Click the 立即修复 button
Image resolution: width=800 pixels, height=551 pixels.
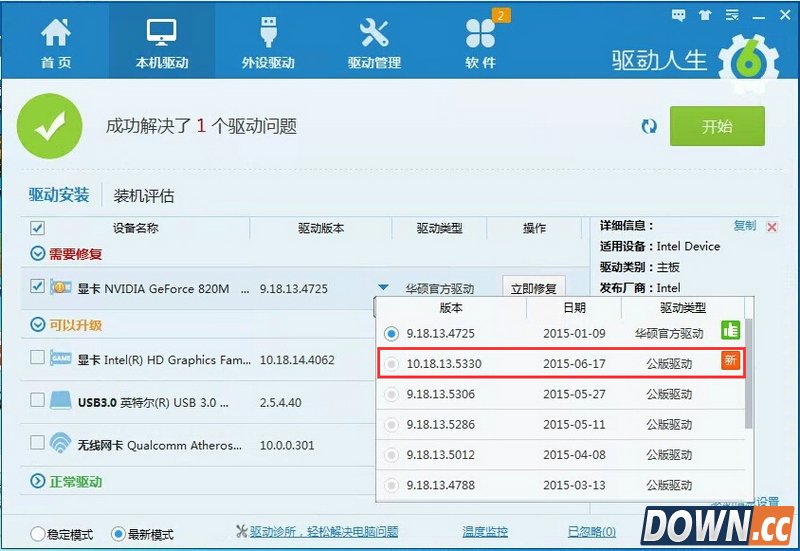[x=534, y=288]
